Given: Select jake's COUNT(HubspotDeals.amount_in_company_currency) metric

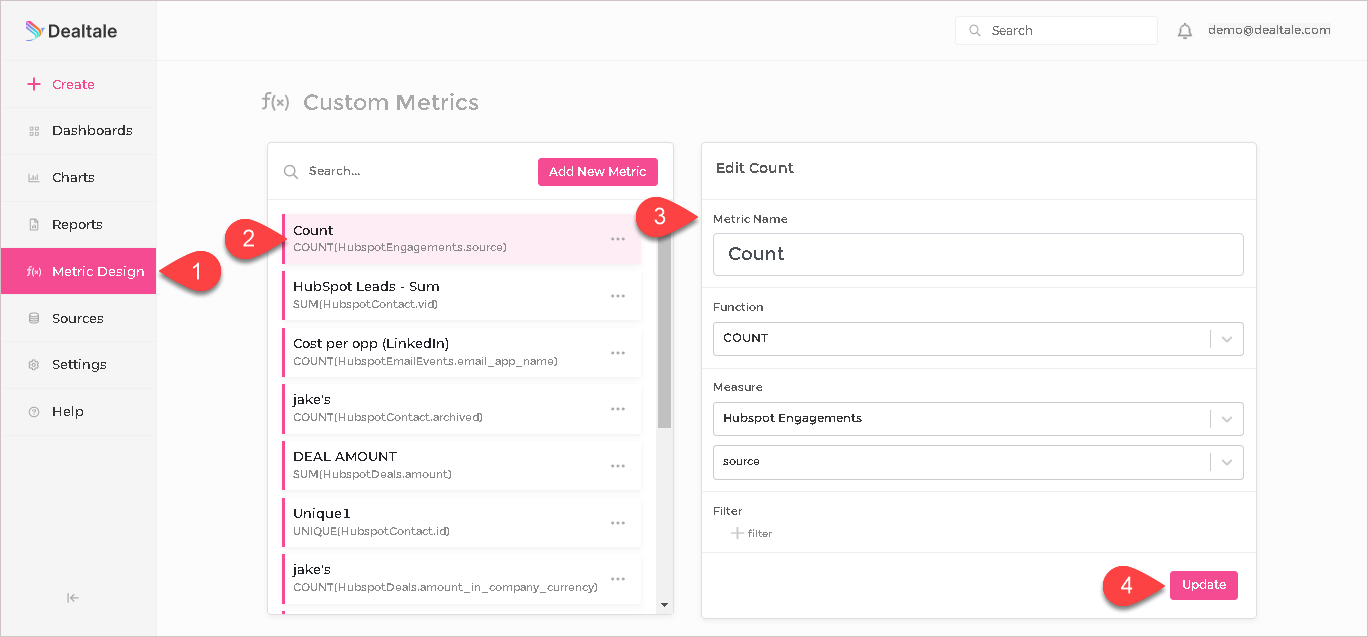Looking at the screenshot, I should click(461, 578).
